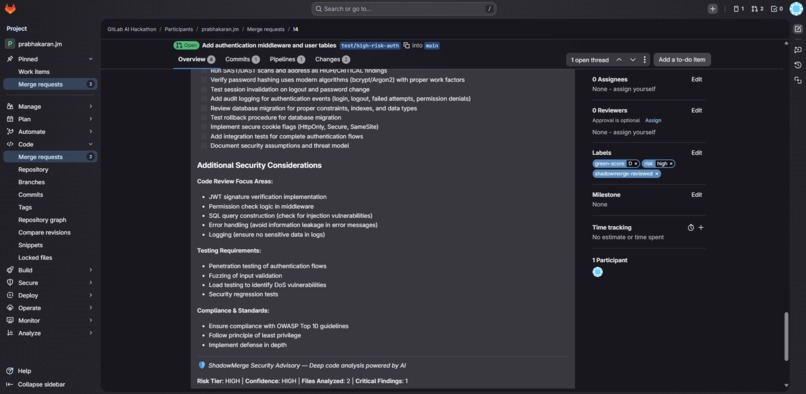Add time entry plus icon
This screenshot has width=806, height=394.
[x=701, y=227]
